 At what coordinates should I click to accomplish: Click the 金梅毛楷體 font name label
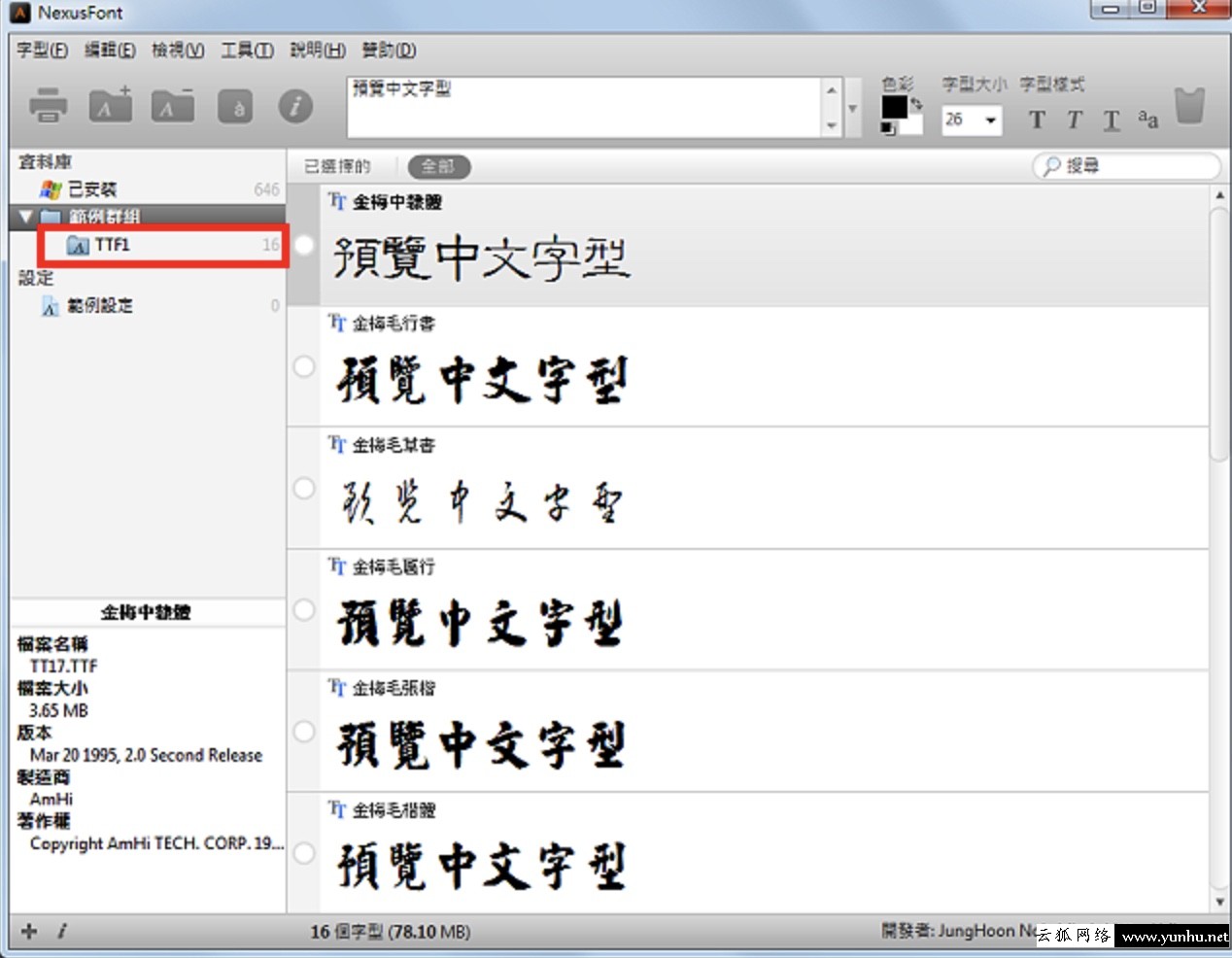coord(394,809)
